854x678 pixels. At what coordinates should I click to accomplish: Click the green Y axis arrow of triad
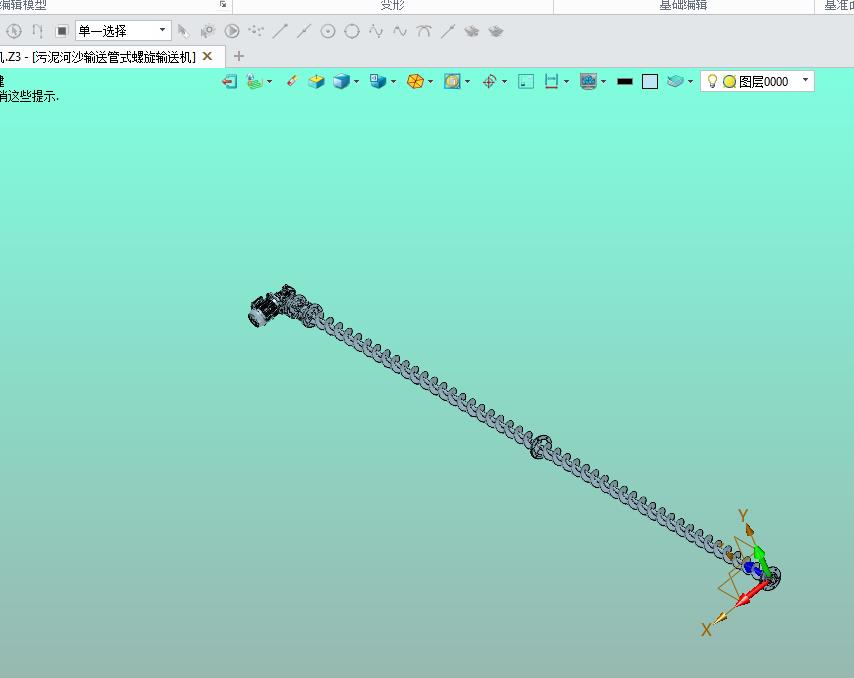762,561
